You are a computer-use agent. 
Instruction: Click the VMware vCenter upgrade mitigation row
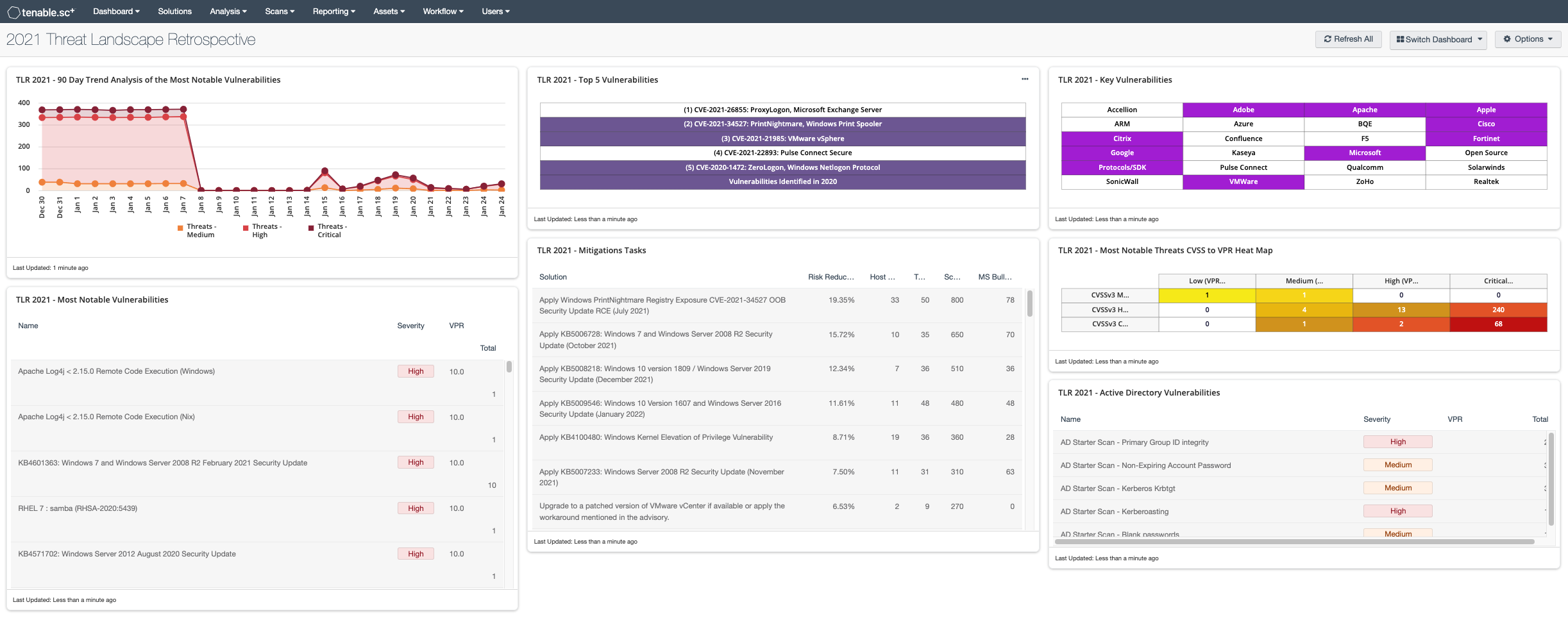click(777, 512)
